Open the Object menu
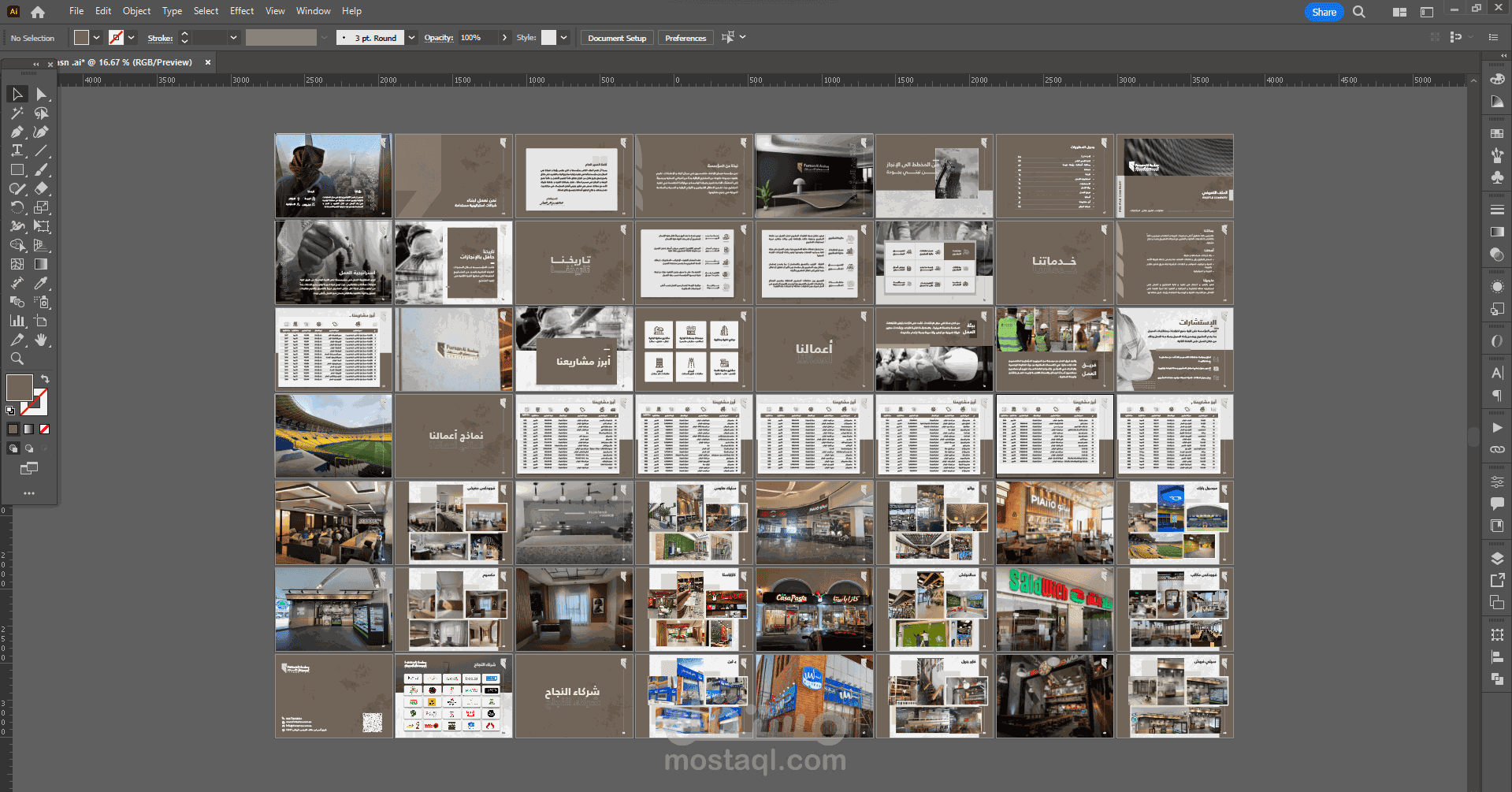This screenshot has width=1512, height=792. point(136,11)
